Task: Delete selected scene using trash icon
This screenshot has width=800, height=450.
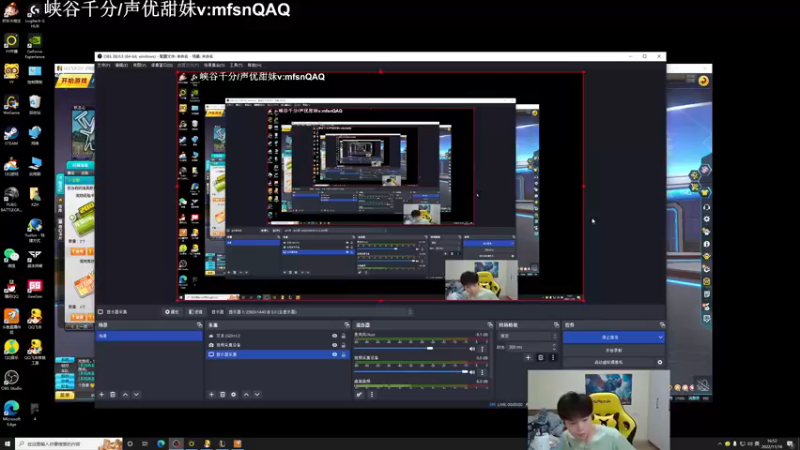Action: point(113,394)
